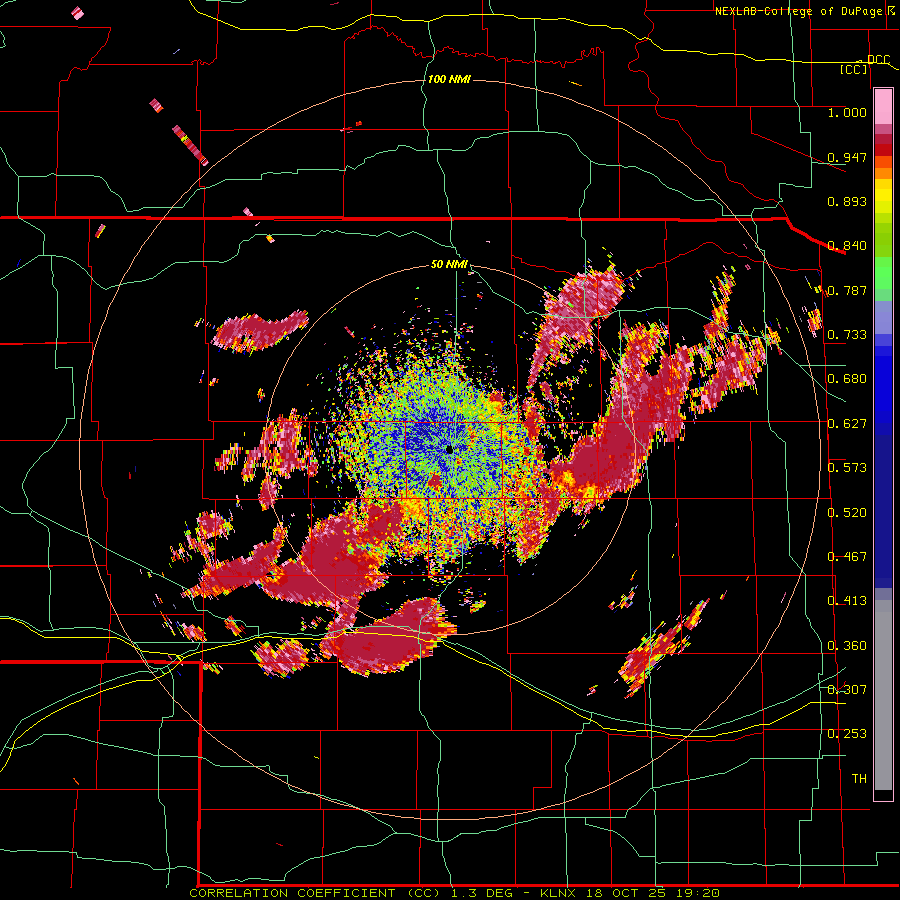
Task: Click the 0.467 legend value
Action: pyautogui.click(x=847, y=557)
